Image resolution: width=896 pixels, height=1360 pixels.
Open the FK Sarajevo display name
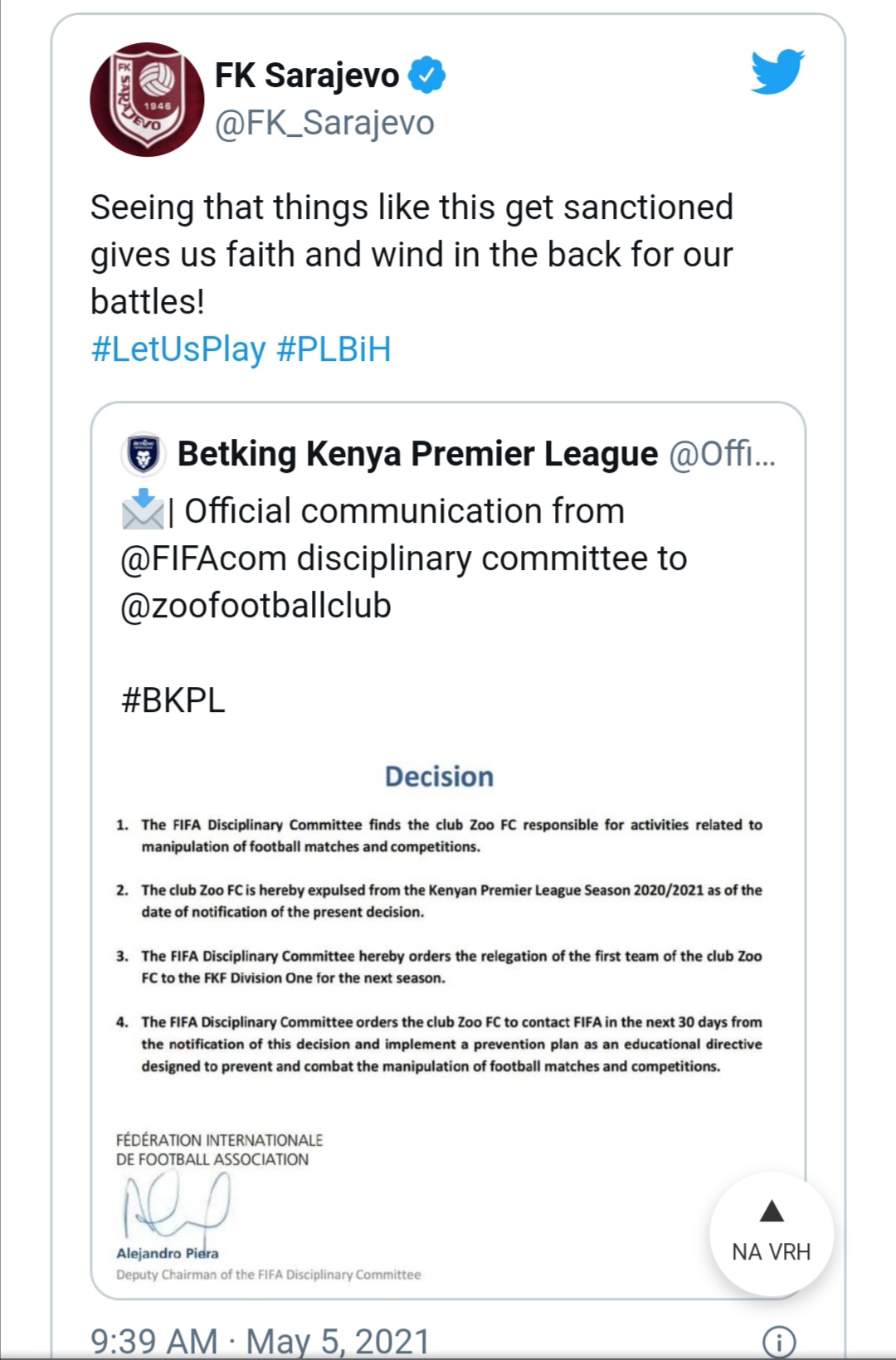click(x=307, y=76)
